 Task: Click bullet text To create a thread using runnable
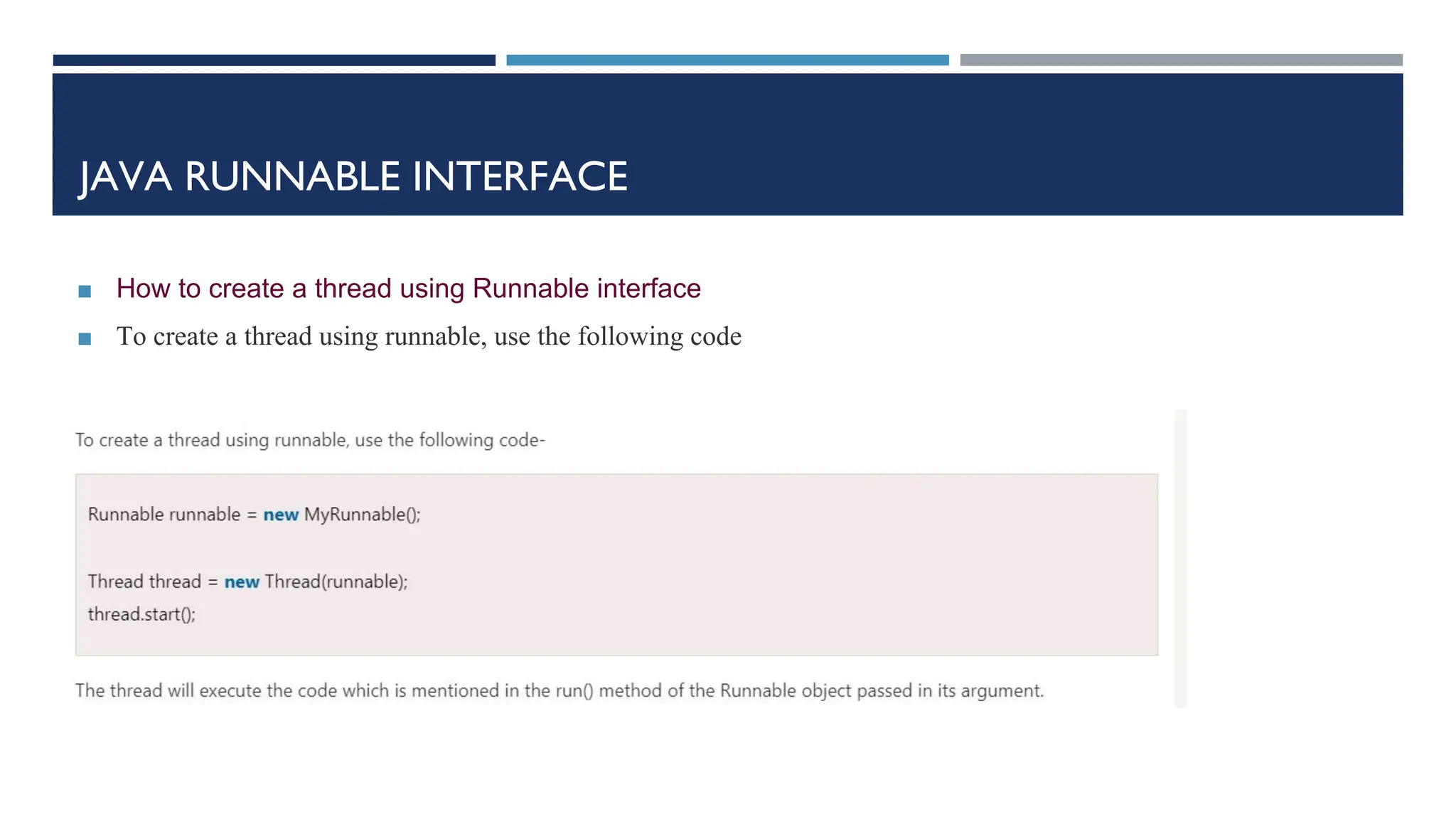(x=429, y=336)
